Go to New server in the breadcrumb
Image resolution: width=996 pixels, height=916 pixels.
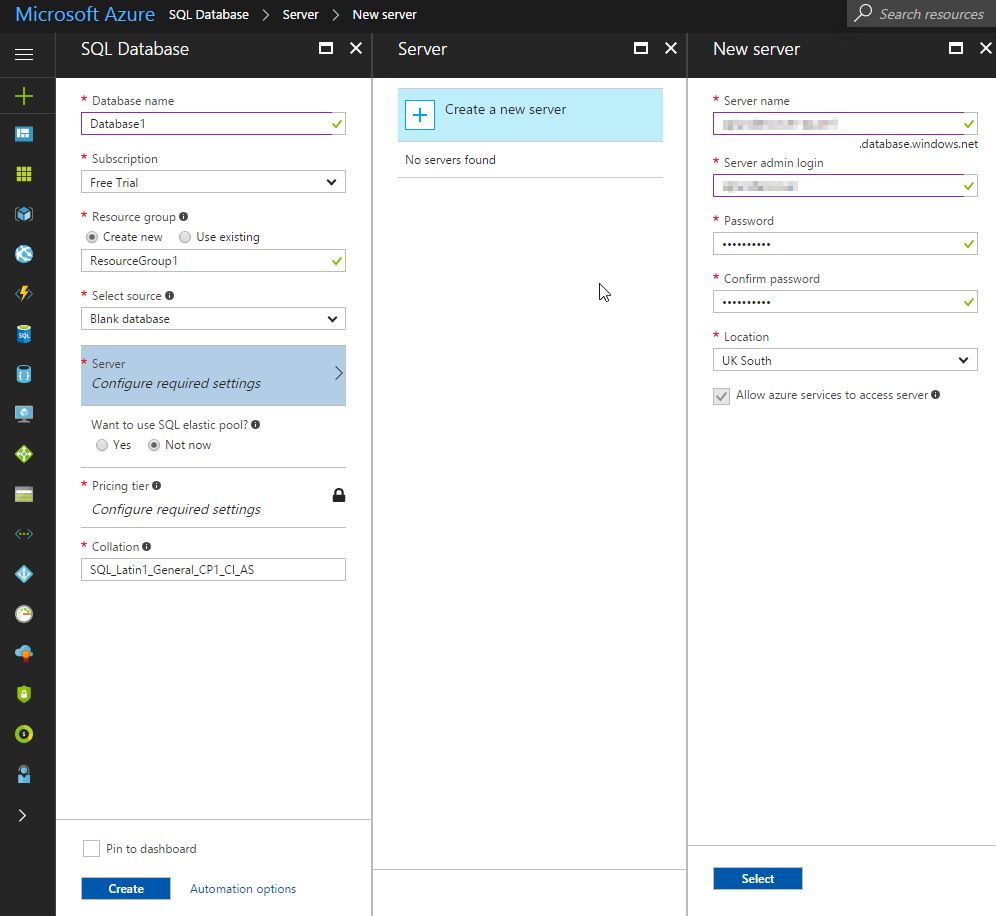click(x=384, y=14)
